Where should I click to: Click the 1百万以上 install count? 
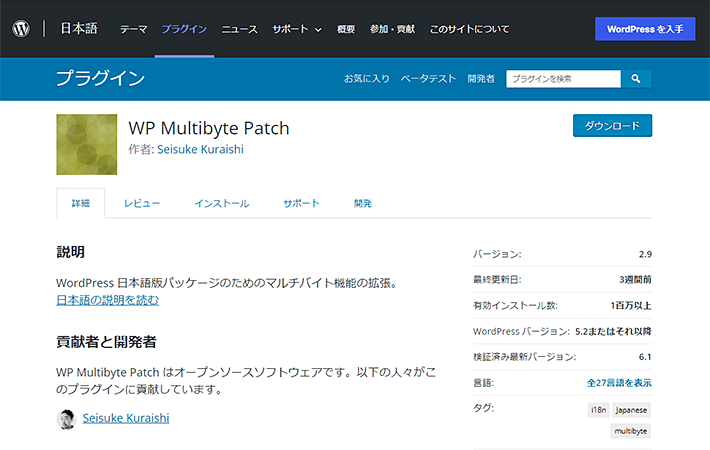(x=631, y=306)
